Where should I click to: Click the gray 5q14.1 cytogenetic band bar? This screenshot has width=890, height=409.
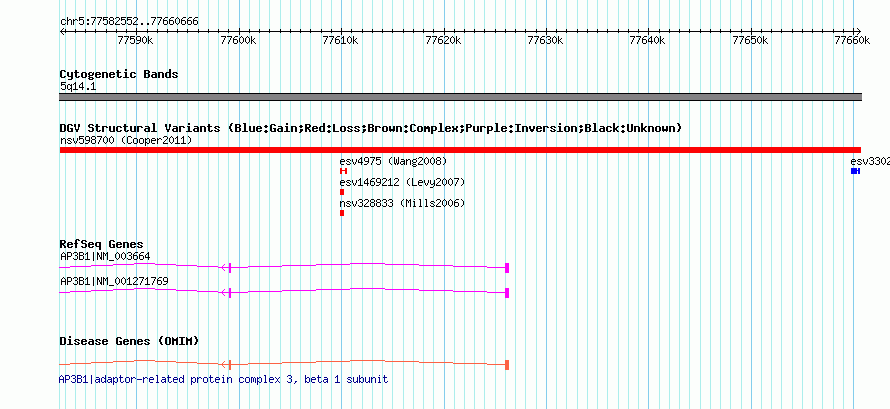tap(460, 97)
